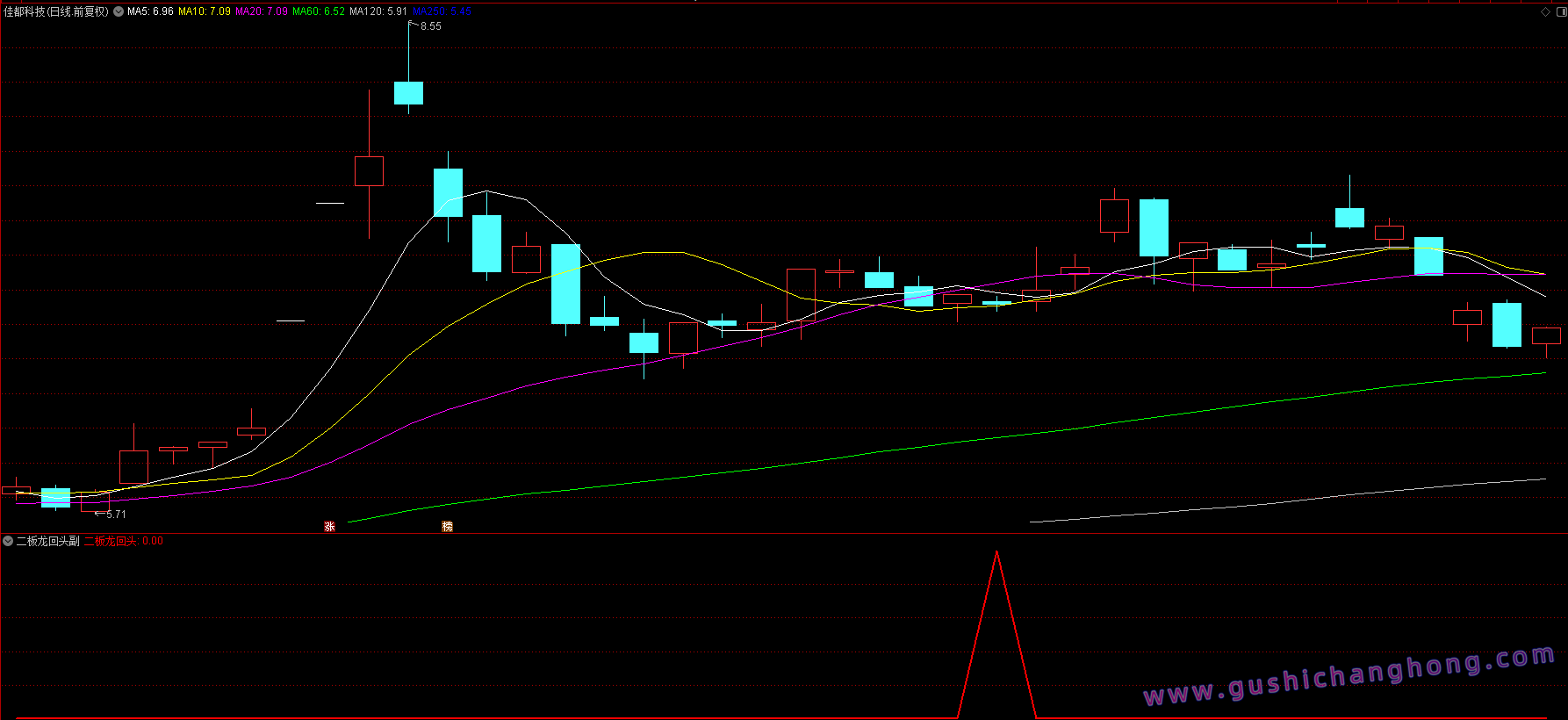Select the MA5 indicator label

[x=150, y=11]
